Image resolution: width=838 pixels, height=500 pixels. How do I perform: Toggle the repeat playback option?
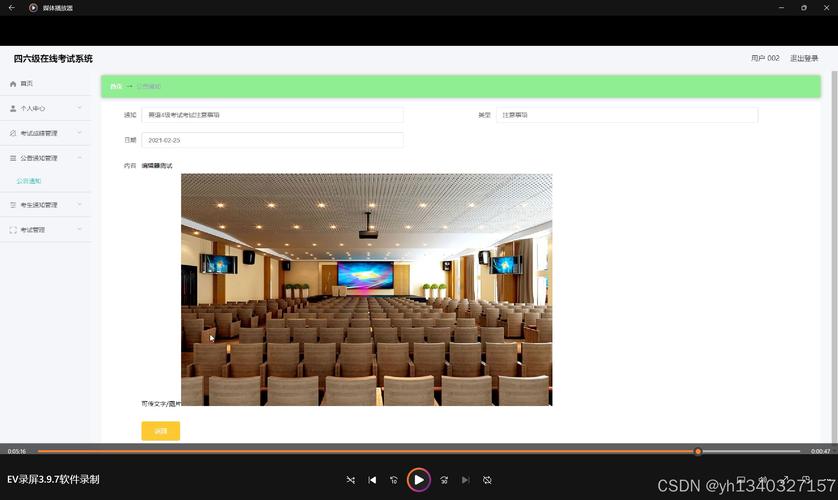pos(487,480)
